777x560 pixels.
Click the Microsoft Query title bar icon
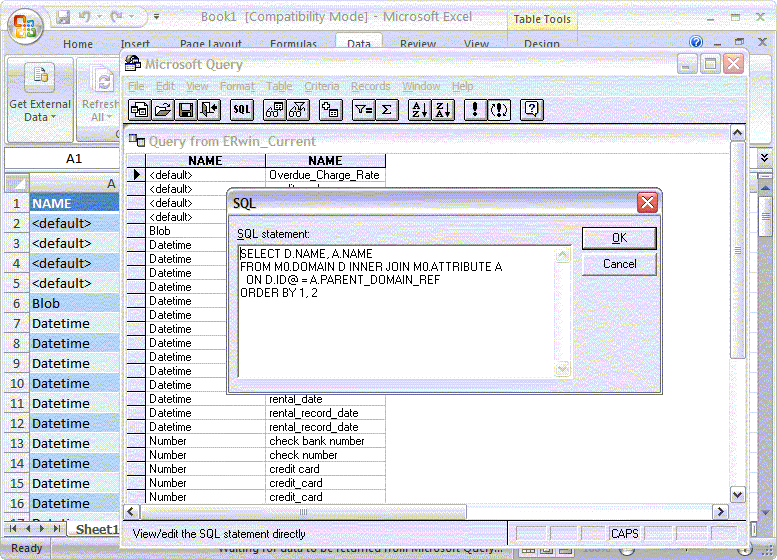[132, 64]
